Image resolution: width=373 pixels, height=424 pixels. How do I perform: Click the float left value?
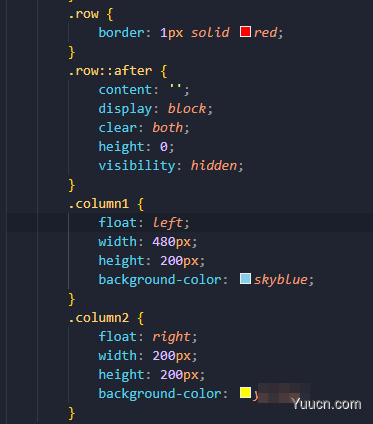pyautogui.click(x=168, y=223)
